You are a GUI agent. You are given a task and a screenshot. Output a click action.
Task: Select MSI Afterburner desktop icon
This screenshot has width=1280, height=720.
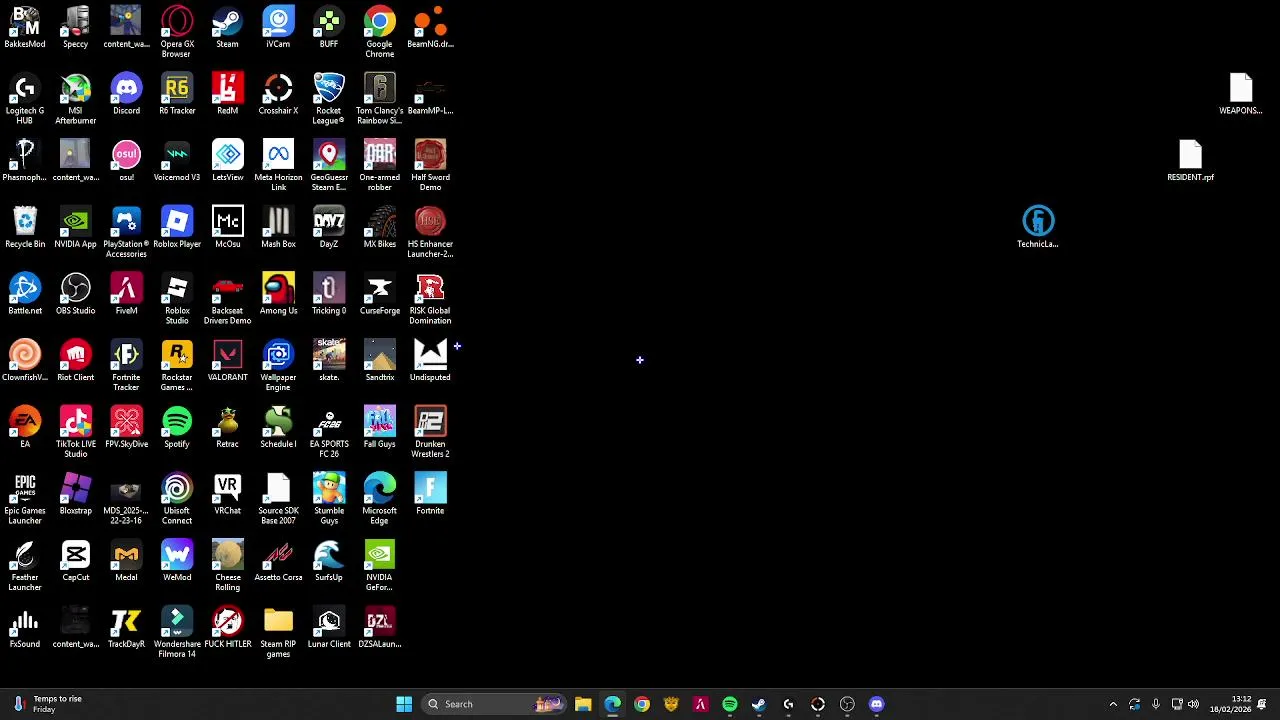(x=76, y=98)
